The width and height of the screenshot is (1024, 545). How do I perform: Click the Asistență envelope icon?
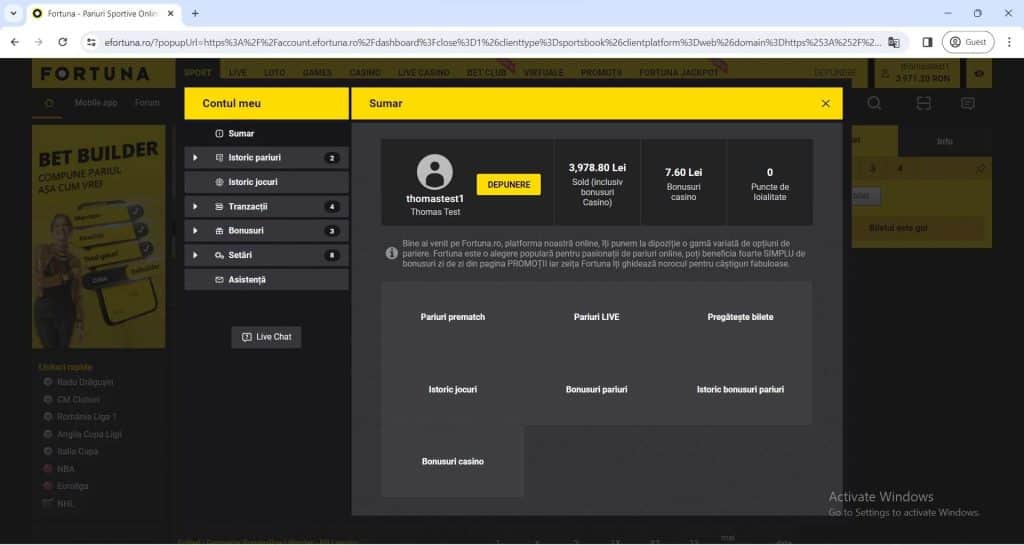click(219, 279)
